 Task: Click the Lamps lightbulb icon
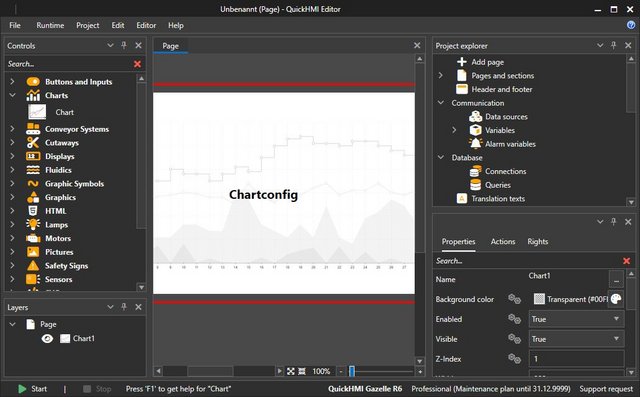pos(33,224)
